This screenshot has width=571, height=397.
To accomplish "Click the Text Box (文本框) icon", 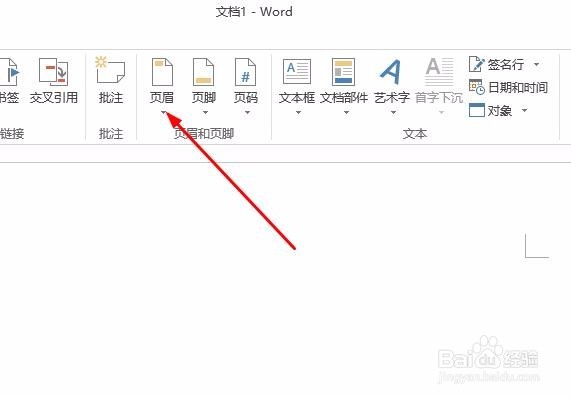I will [x=297, y=71].
